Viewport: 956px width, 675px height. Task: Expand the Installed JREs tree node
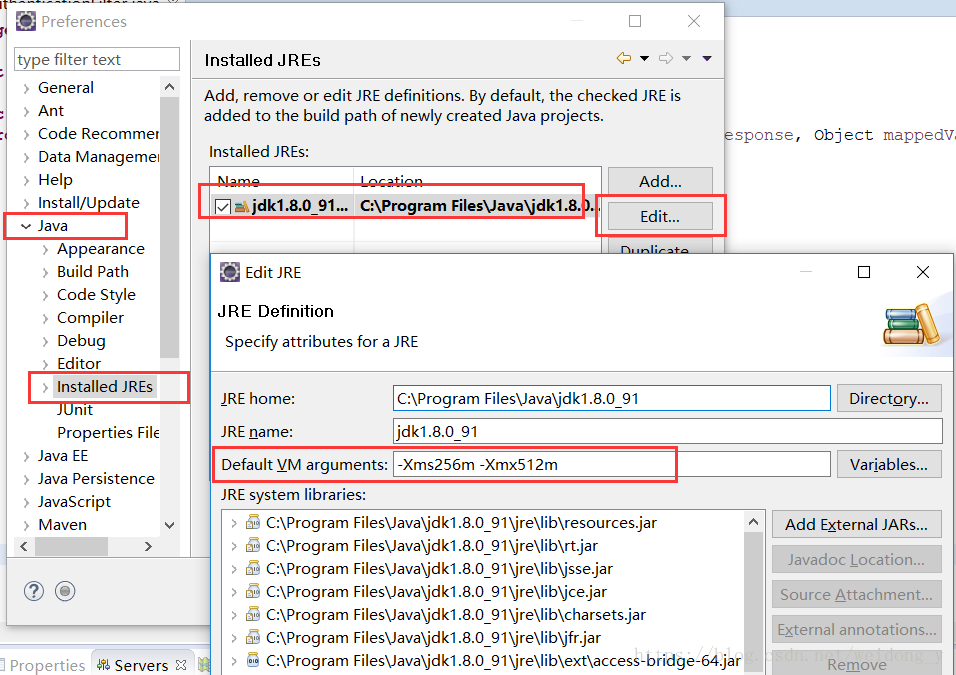(x=45, y=387)
